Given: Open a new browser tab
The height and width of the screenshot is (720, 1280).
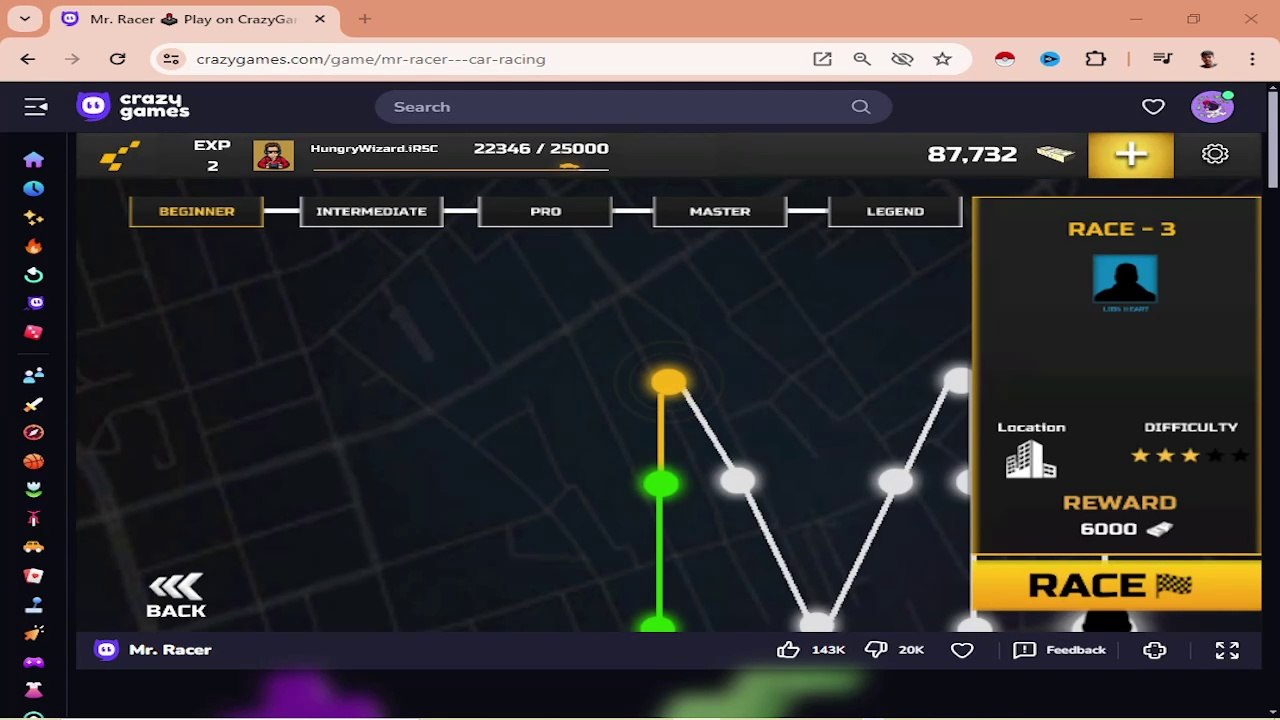Looking at the screenshot, I should point(365,19).
